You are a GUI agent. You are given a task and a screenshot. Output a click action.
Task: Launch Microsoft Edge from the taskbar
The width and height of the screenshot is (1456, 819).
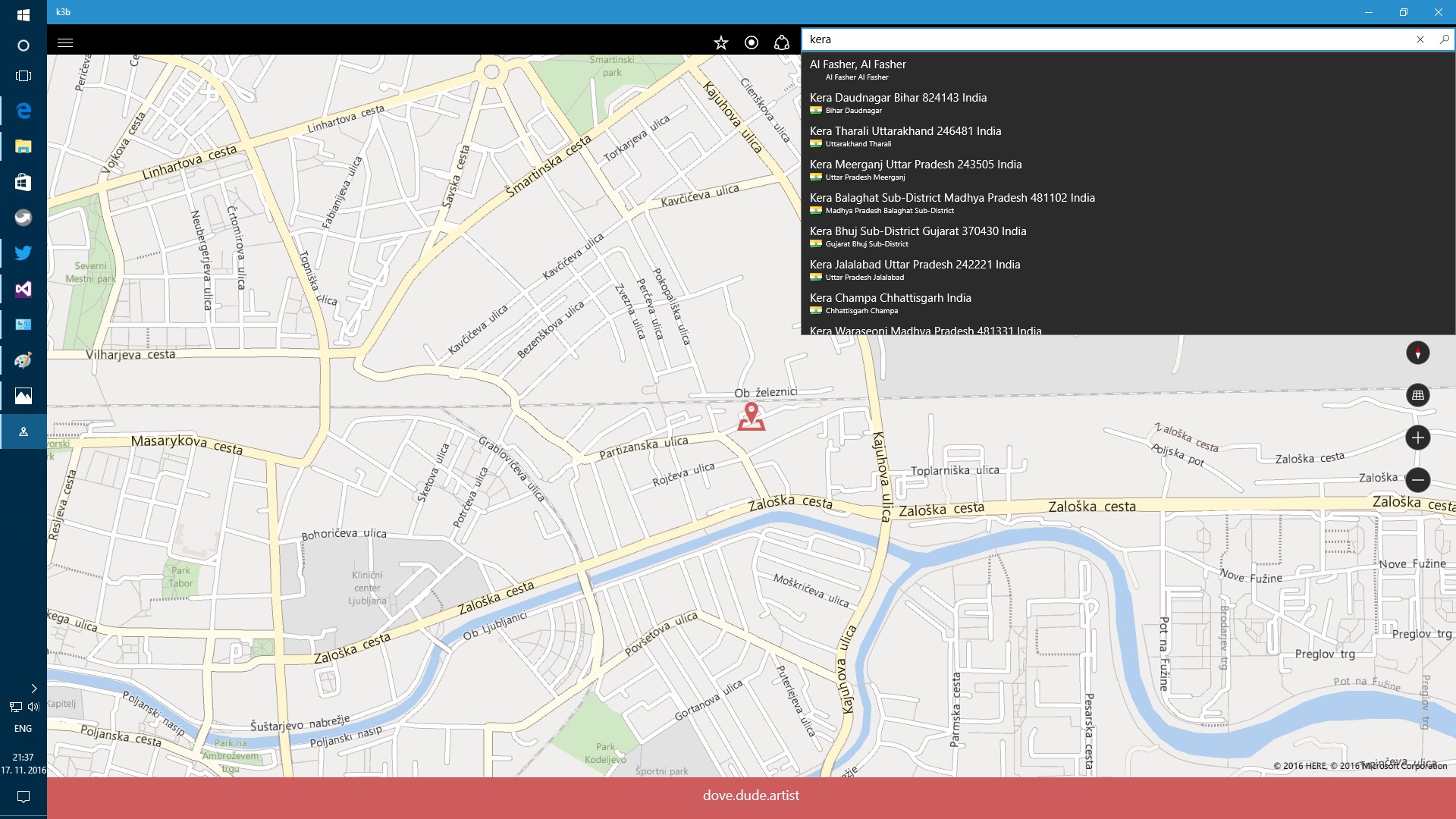click(22, 110)
